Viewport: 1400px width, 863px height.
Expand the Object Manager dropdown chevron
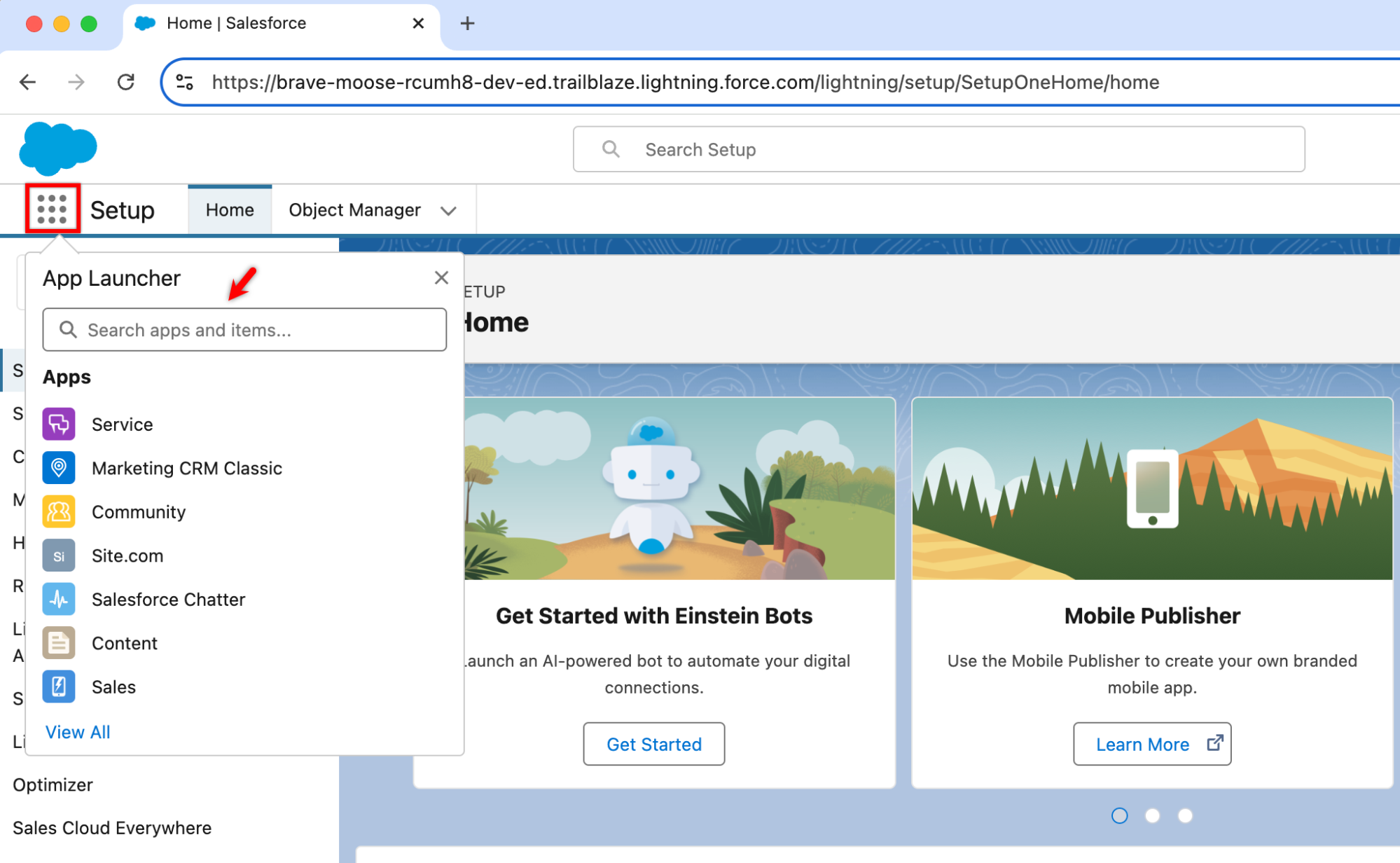448,209
